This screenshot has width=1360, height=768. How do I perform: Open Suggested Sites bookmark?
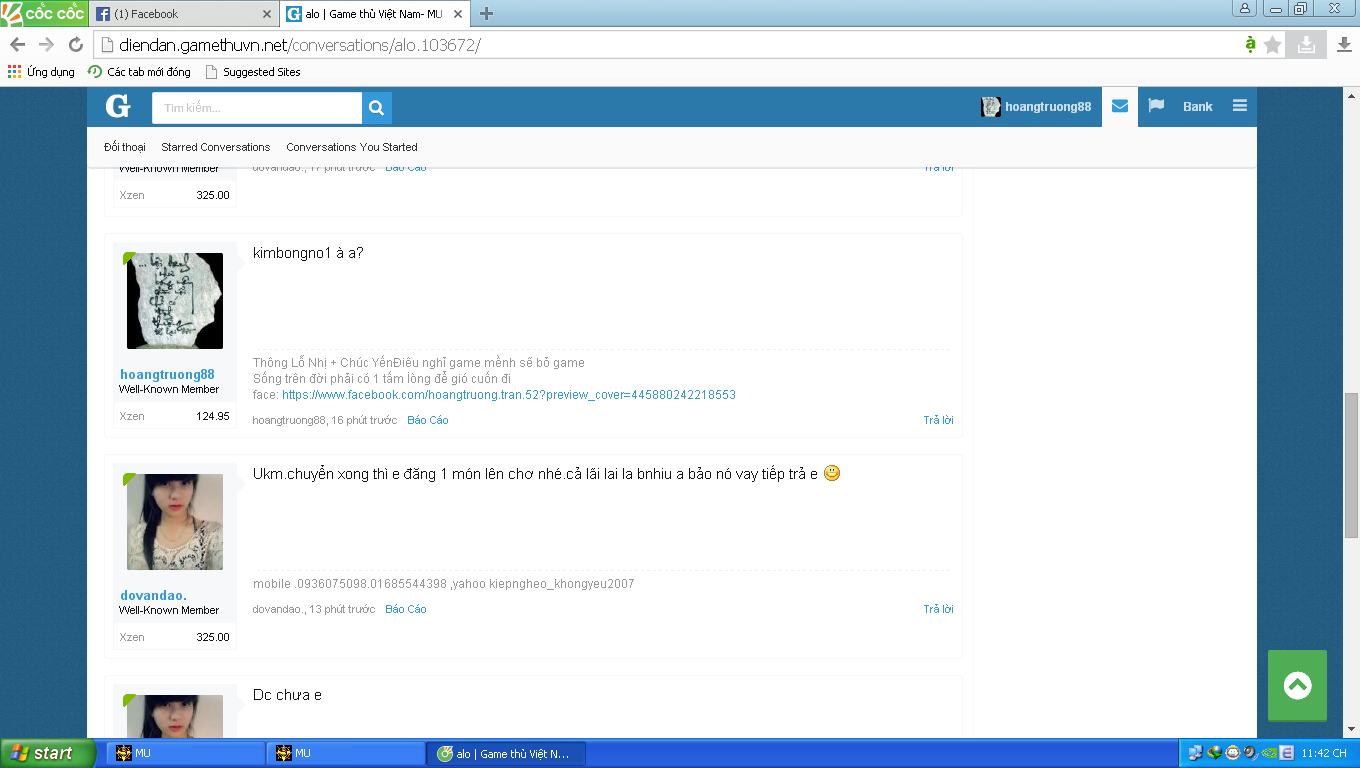tap(252, 72)
